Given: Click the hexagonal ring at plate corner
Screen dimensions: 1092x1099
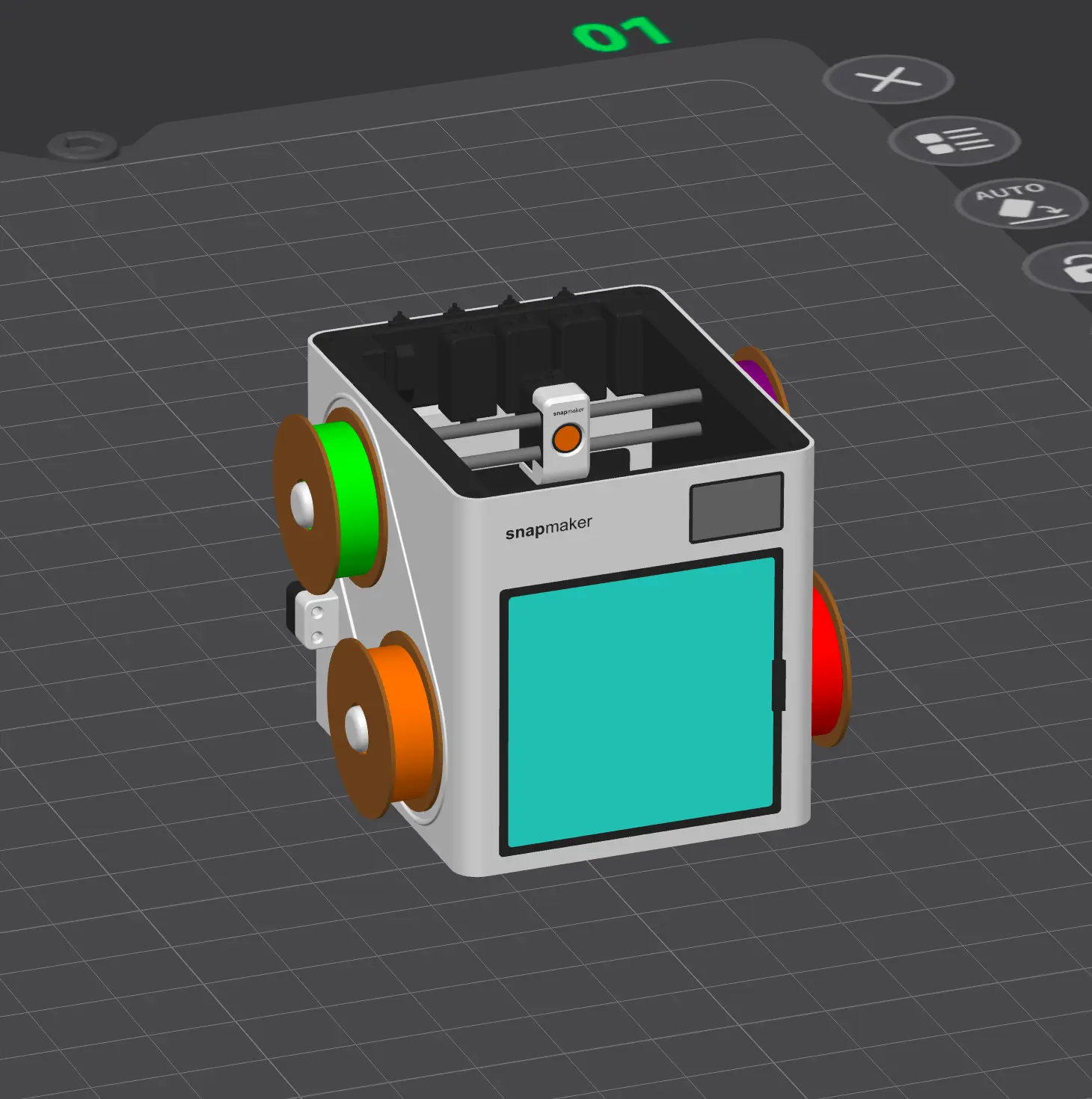Looking at the screenshot, I should [82, 144].
